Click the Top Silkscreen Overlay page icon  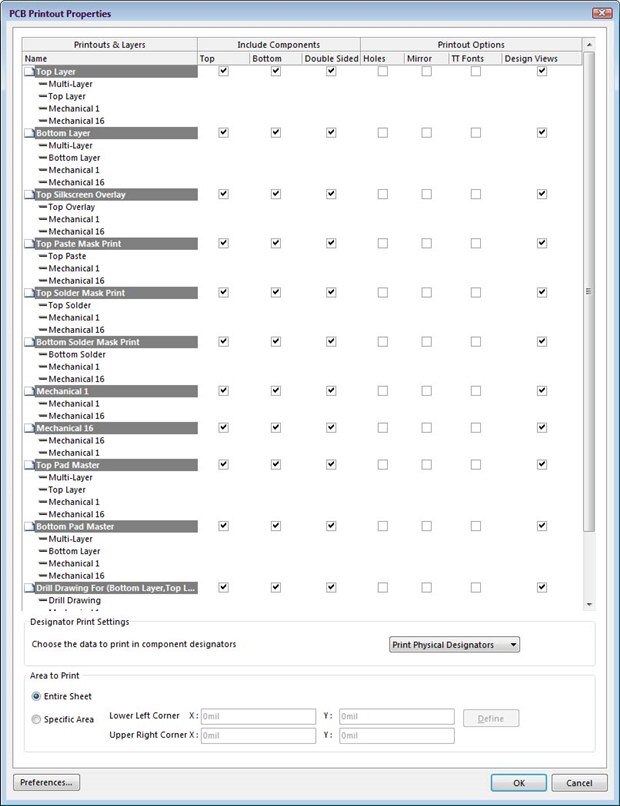point(29,195)
